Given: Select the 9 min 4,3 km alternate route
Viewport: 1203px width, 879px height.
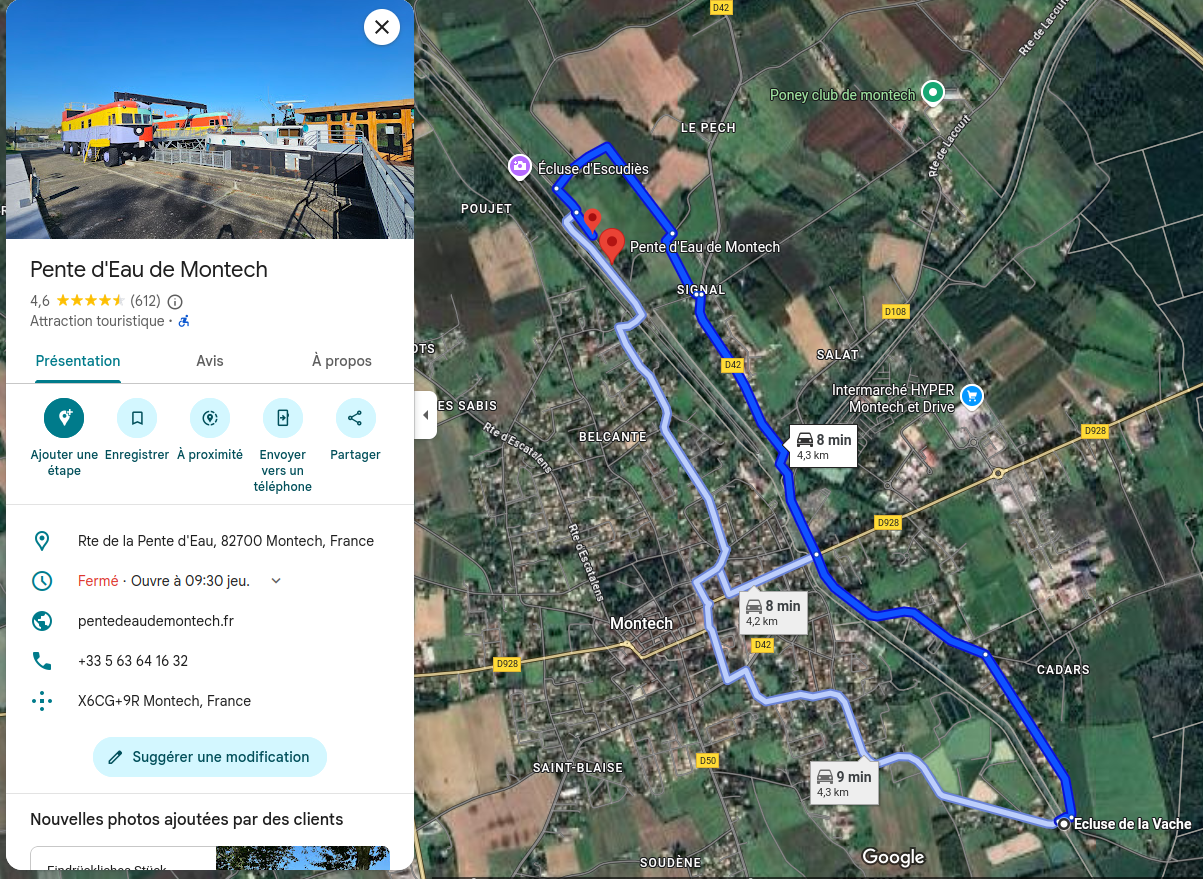Looking at the screenshot, I should 844,783.
